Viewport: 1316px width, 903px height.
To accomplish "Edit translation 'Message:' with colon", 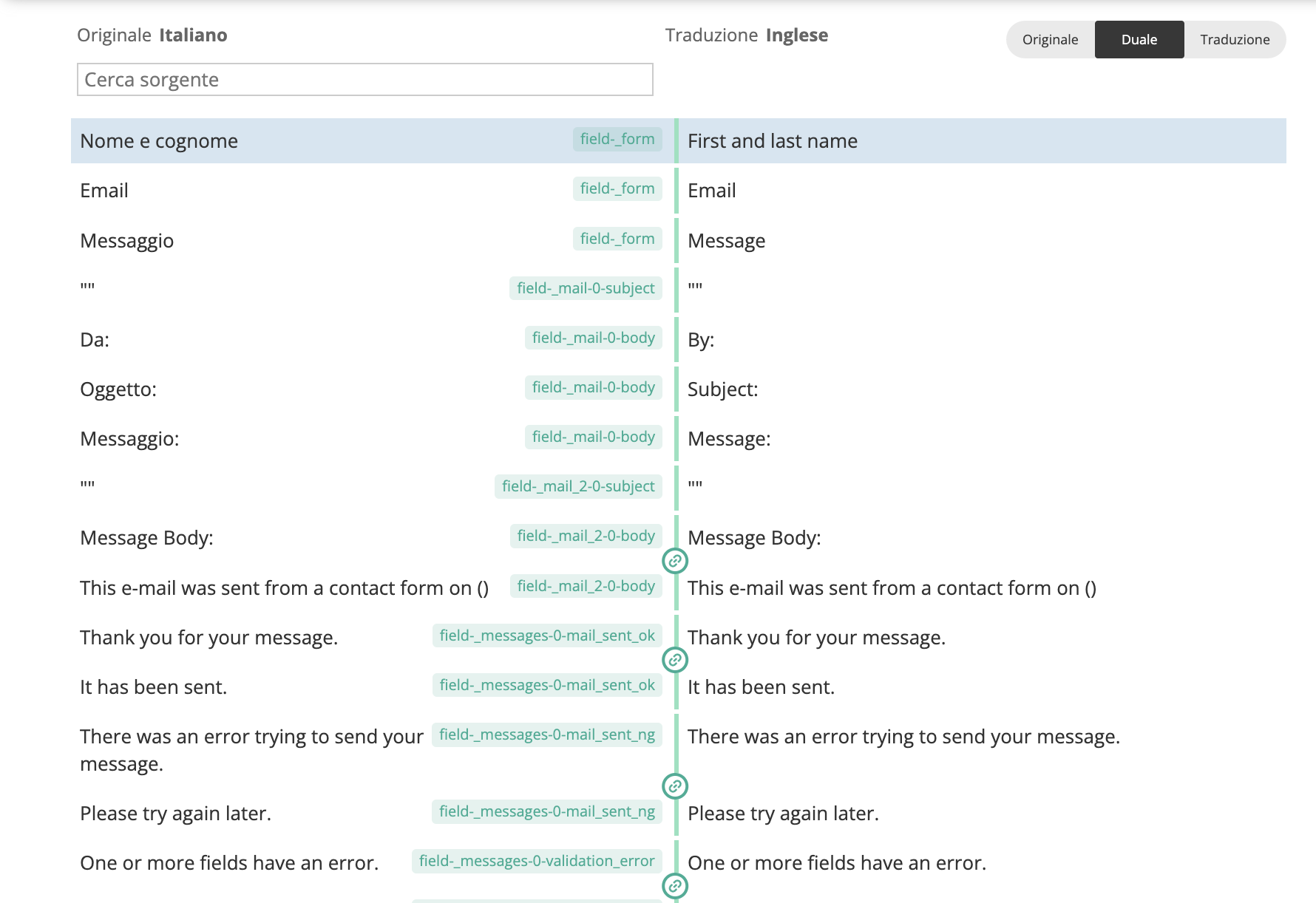I will (x=729, y=439).
